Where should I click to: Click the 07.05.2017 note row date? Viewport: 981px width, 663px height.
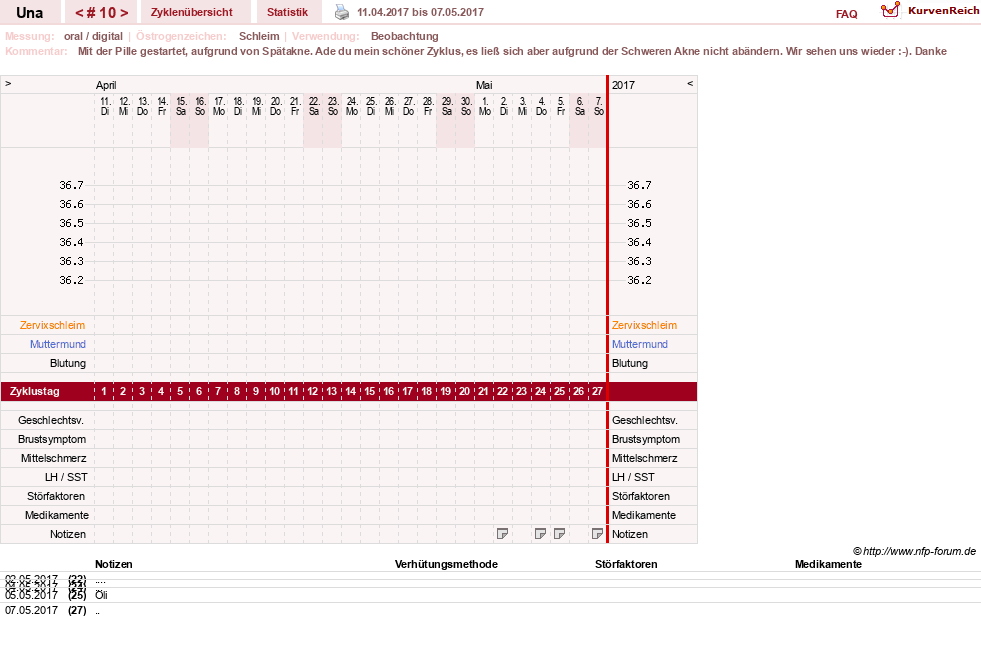(31, 610)
